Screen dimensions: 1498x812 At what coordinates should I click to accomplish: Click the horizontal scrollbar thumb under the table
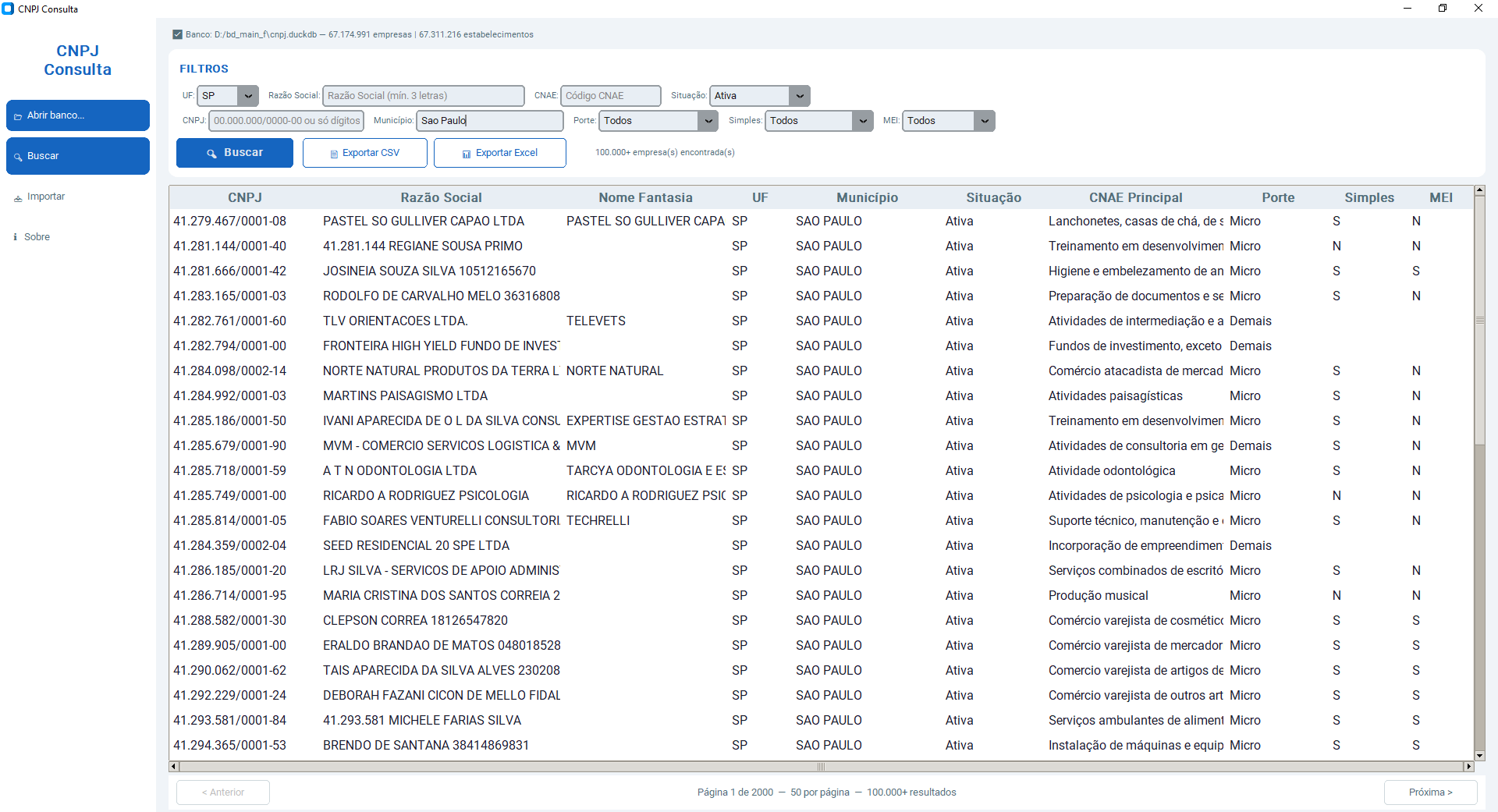tap(821, 767)
